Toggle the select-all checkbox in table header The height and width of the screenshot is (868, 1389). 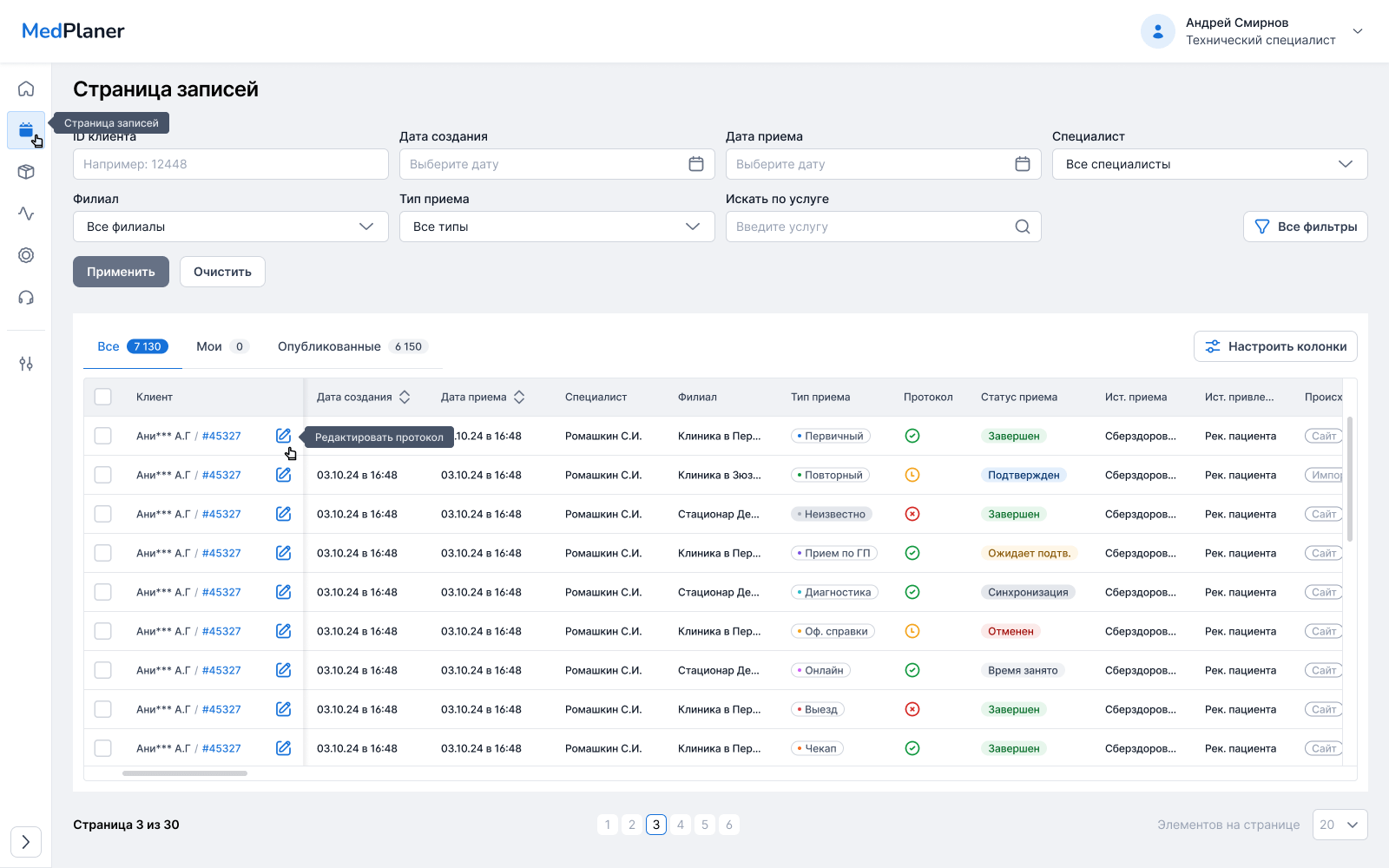click(x=103, y=397)
